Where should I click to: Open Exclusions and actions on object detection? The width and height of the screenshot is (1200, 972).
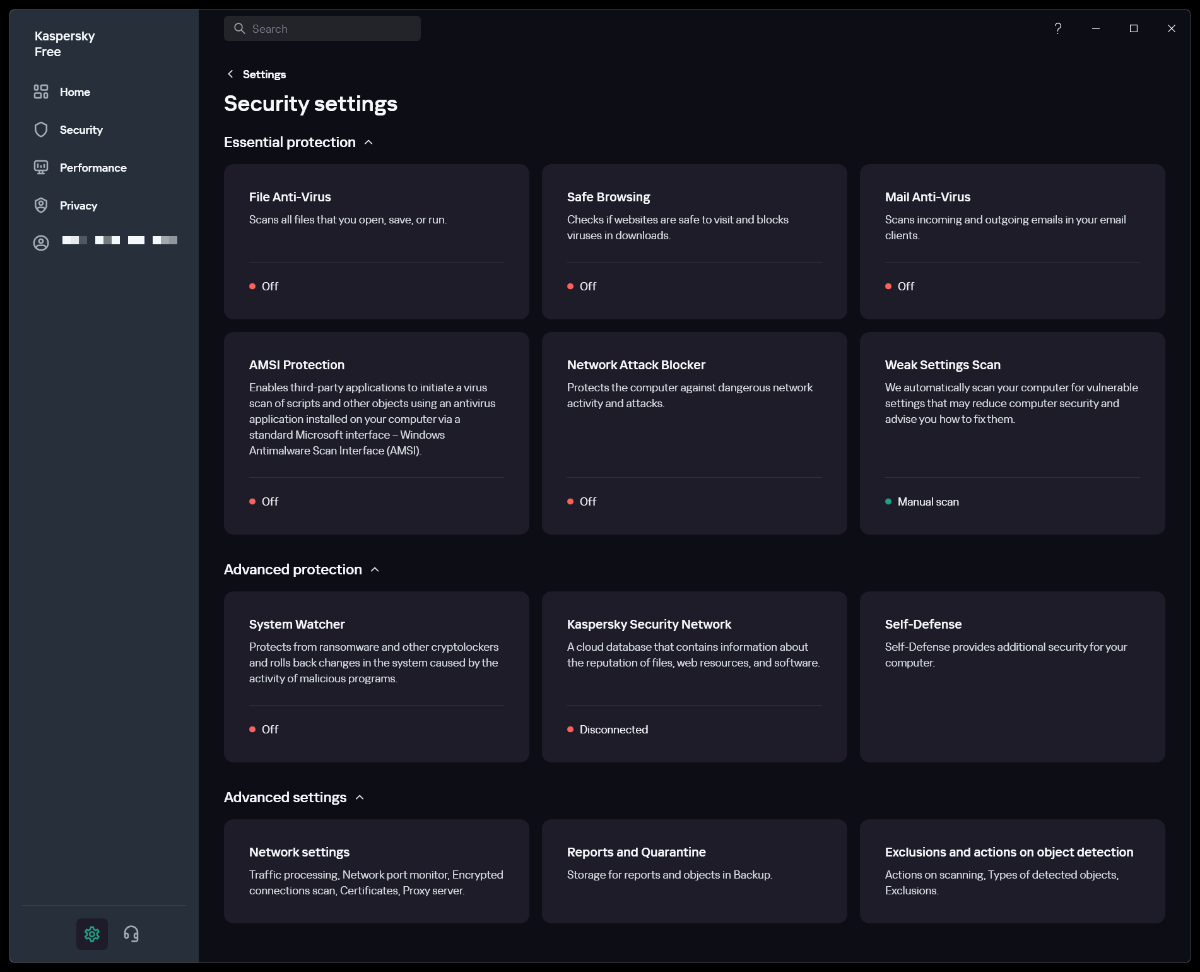[1012, 871]
